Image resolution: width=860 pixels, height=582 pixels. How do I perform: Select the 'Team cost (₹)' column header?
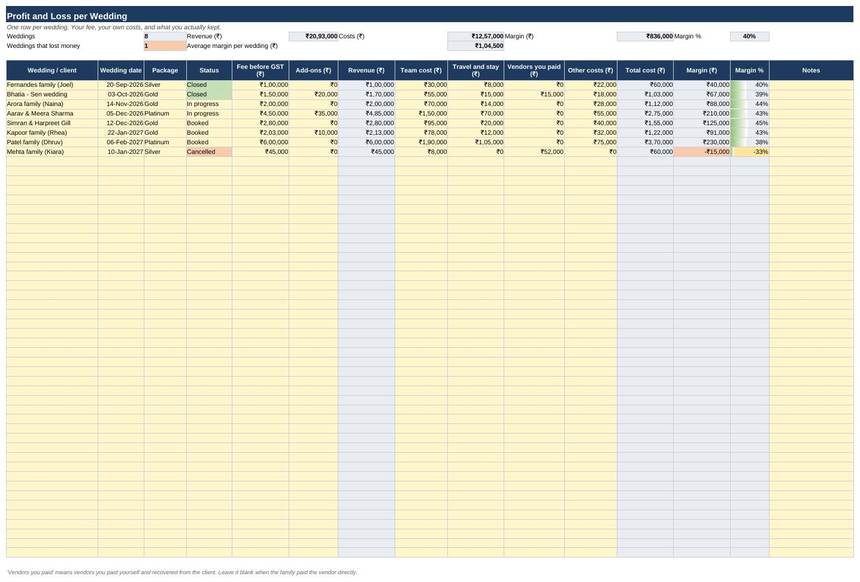point(421,70)
